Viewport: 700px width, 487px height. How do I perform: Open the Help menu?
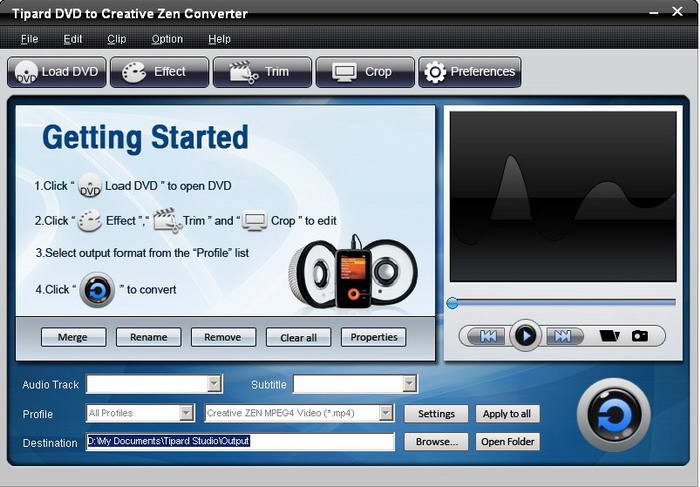219,39
